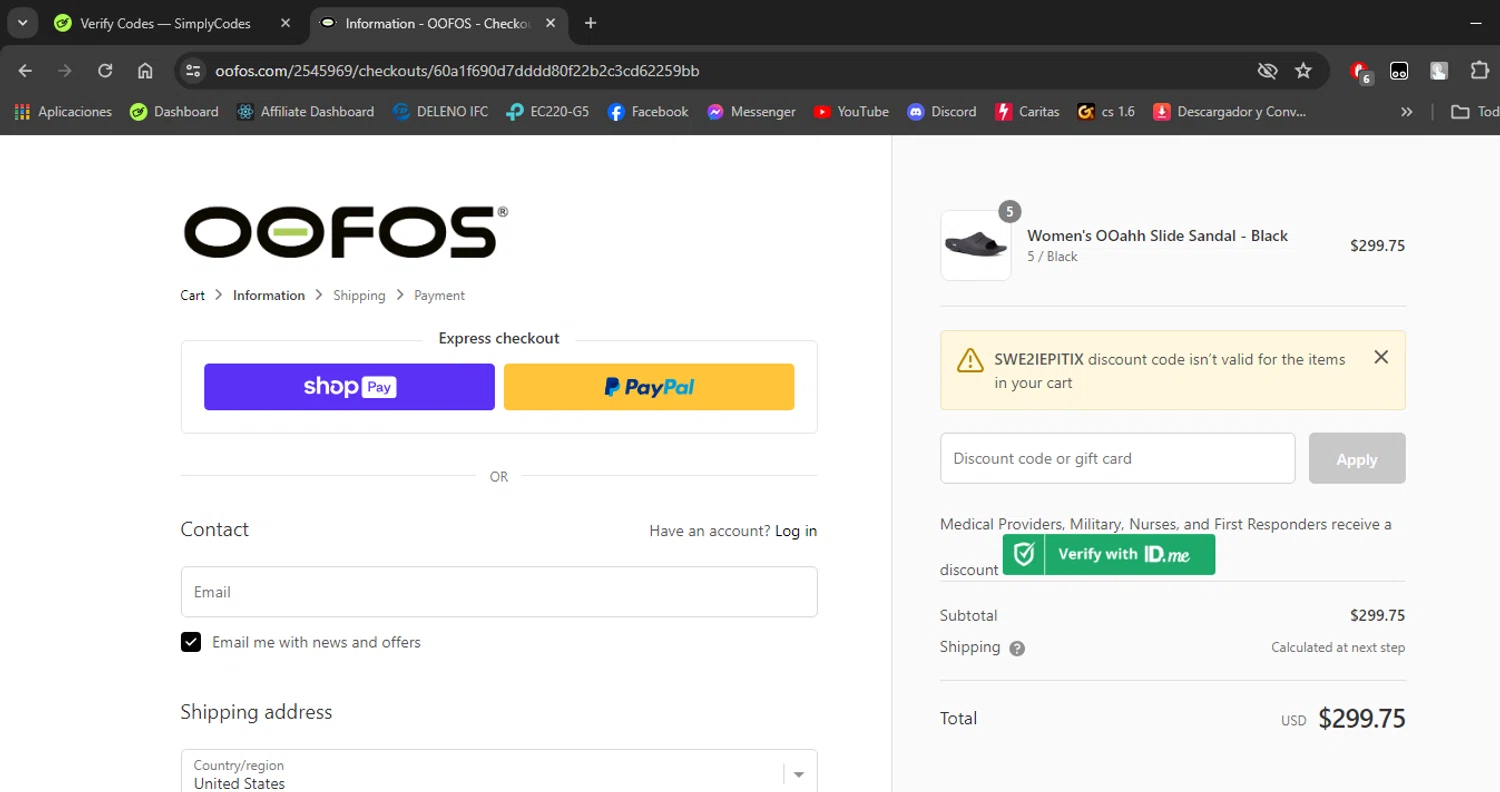
Task: Open the Descargador y Conv... bookmark
Action: 1230,112
